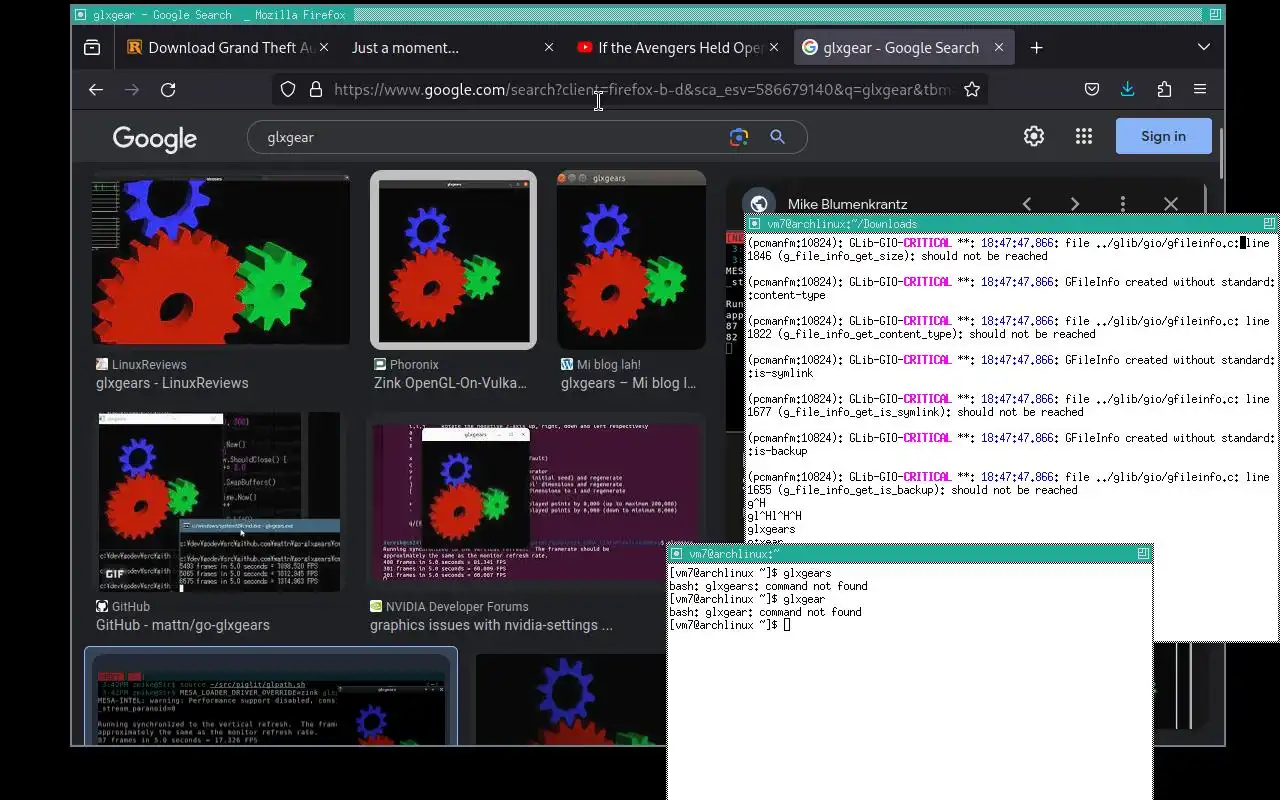Open a new Firefox tab
1280x800 pixels.
click(1036, 47)
